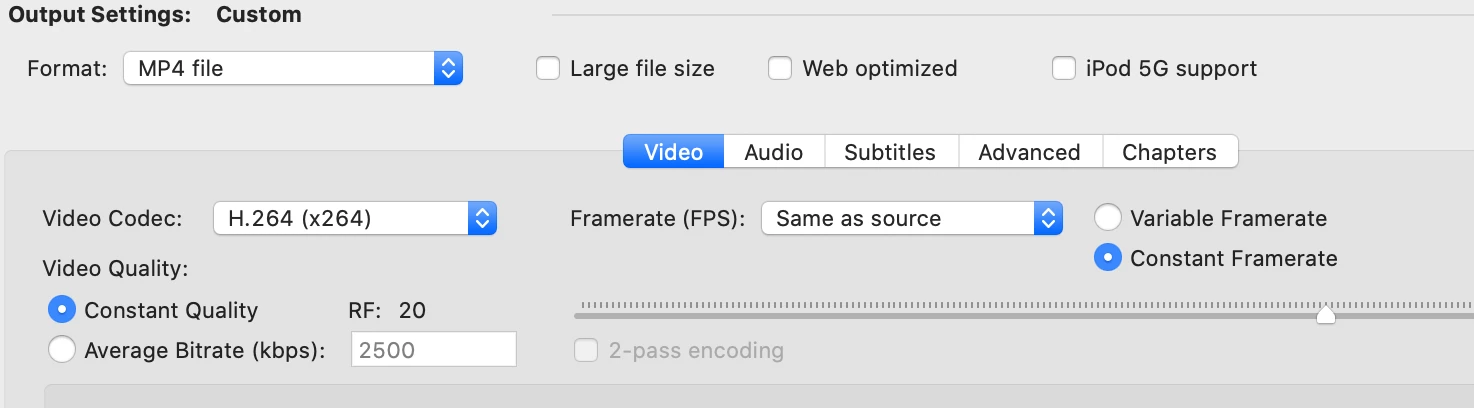Click the average bitrate 2500 input field
Viewport: 1474px width, 408px height.
click(x=433, y=350)
